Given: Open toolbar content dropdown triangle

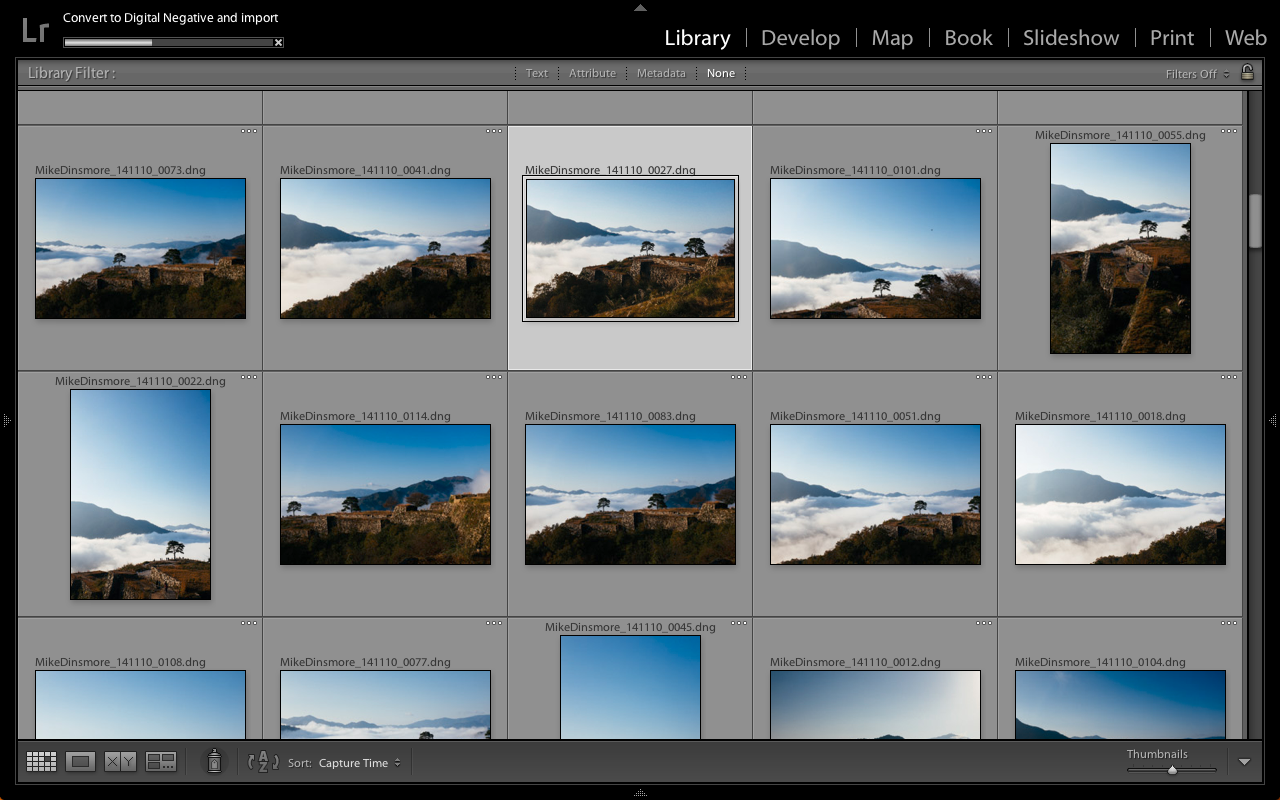Looking at the screenshot, I should (x=1244, y=762).
